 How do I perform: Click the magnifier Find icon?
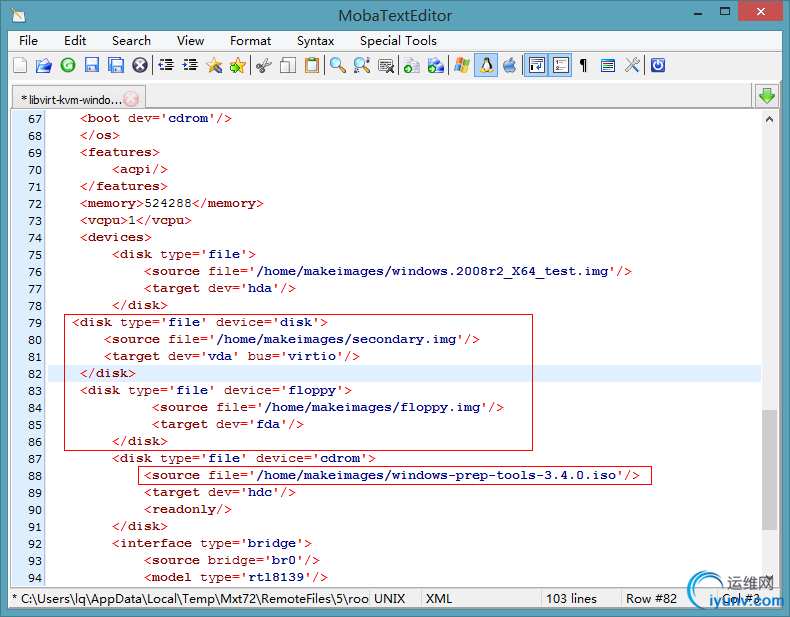click(x=338, y=66)
